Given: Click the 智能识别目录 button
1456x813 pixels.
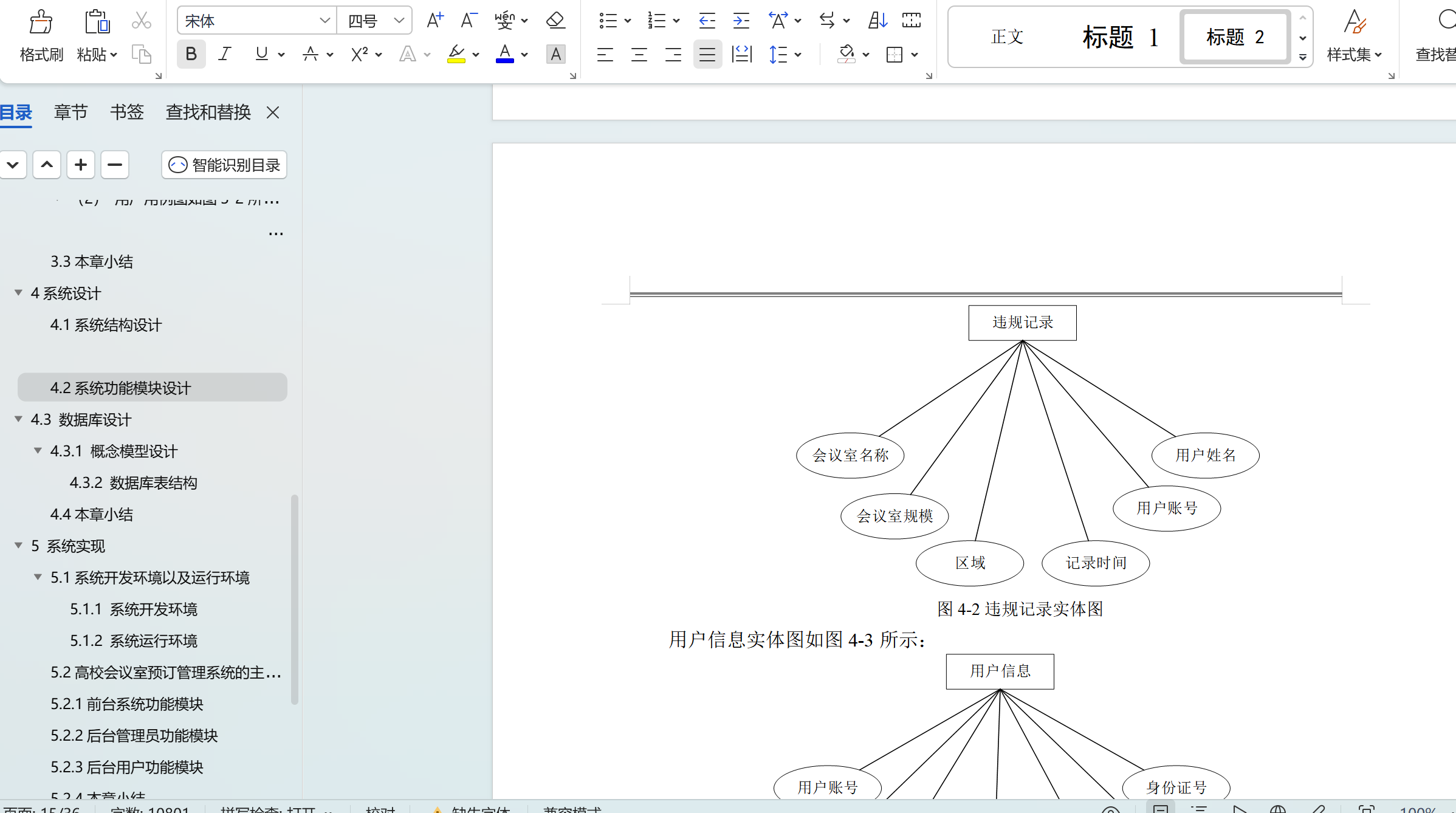Looking at the screenshot, I should coord(224,164).
